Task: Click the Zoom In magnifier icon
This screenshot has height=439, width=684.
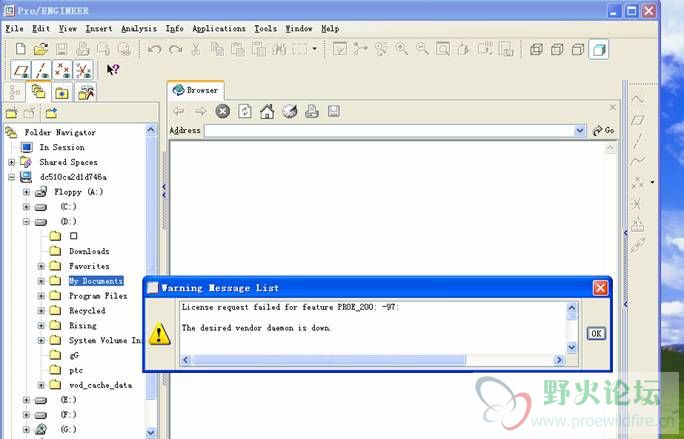Action: (x=401, y=49)
